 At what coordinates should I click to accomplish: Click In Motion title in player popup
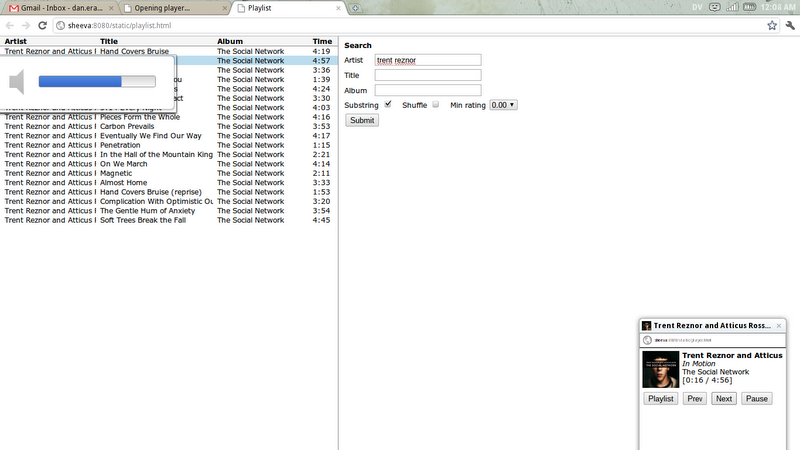[698, 364]
